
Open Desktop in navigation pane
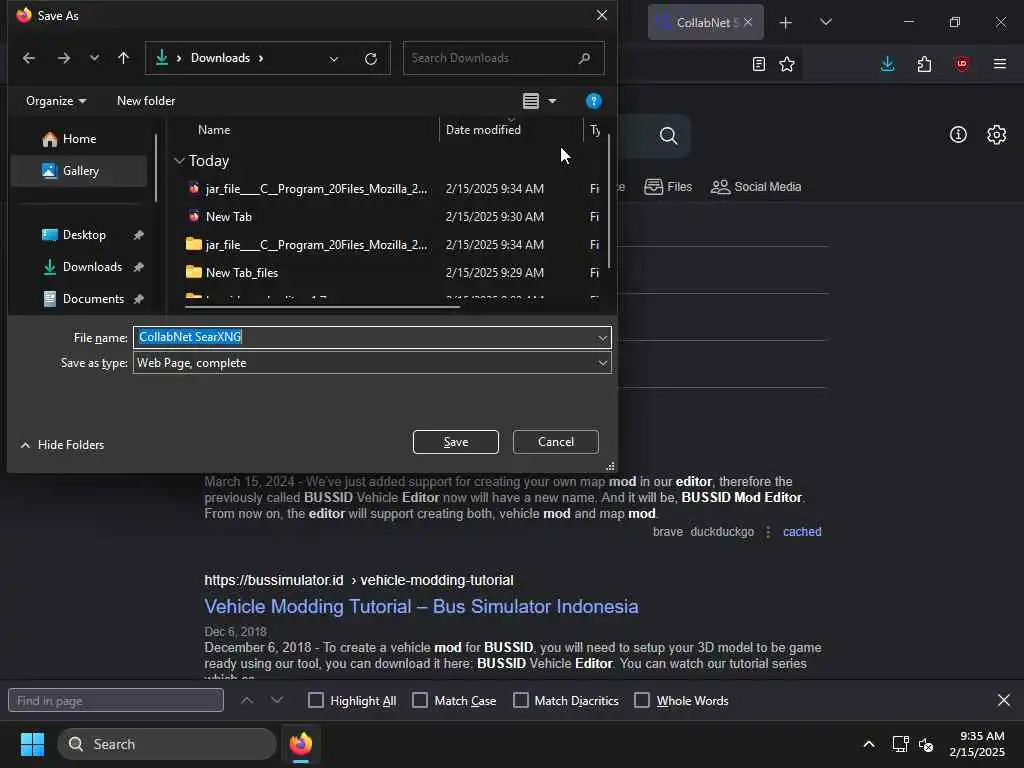pyautogui.click(x=83, y=235)
